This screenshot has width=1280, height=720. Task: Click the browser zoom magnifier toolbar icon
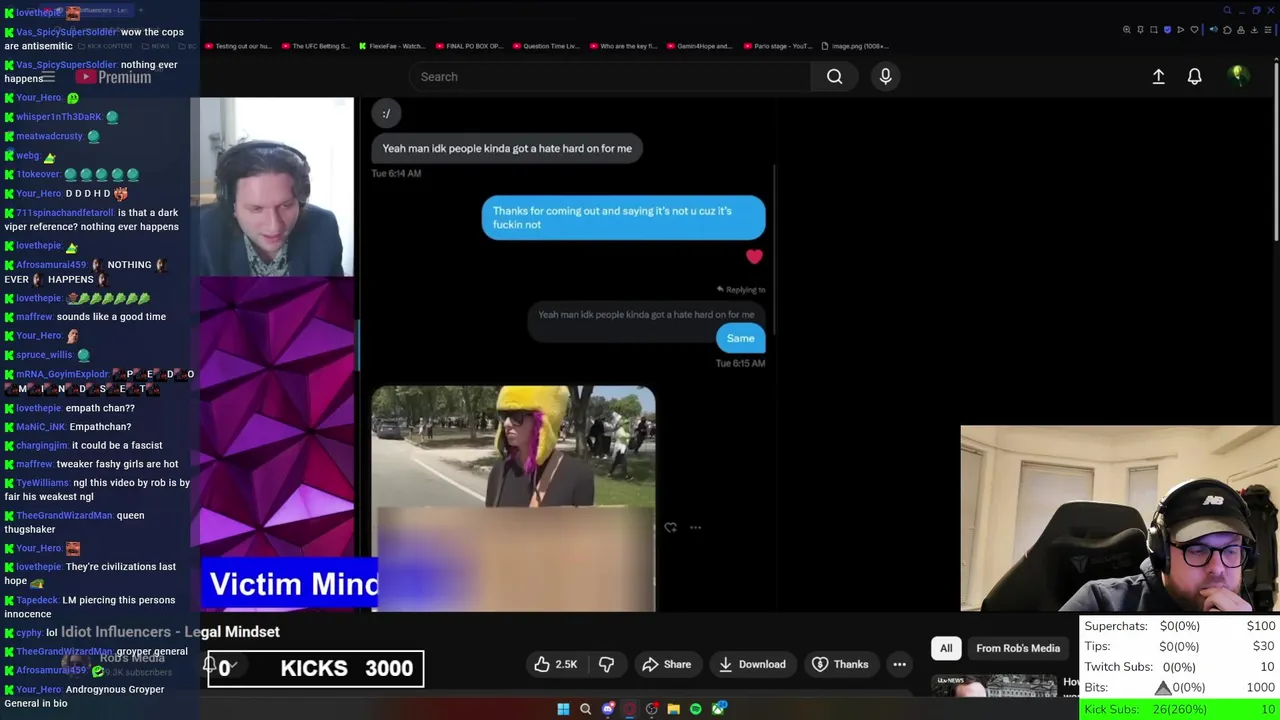pyautogui.click(x=1127, y=30)
